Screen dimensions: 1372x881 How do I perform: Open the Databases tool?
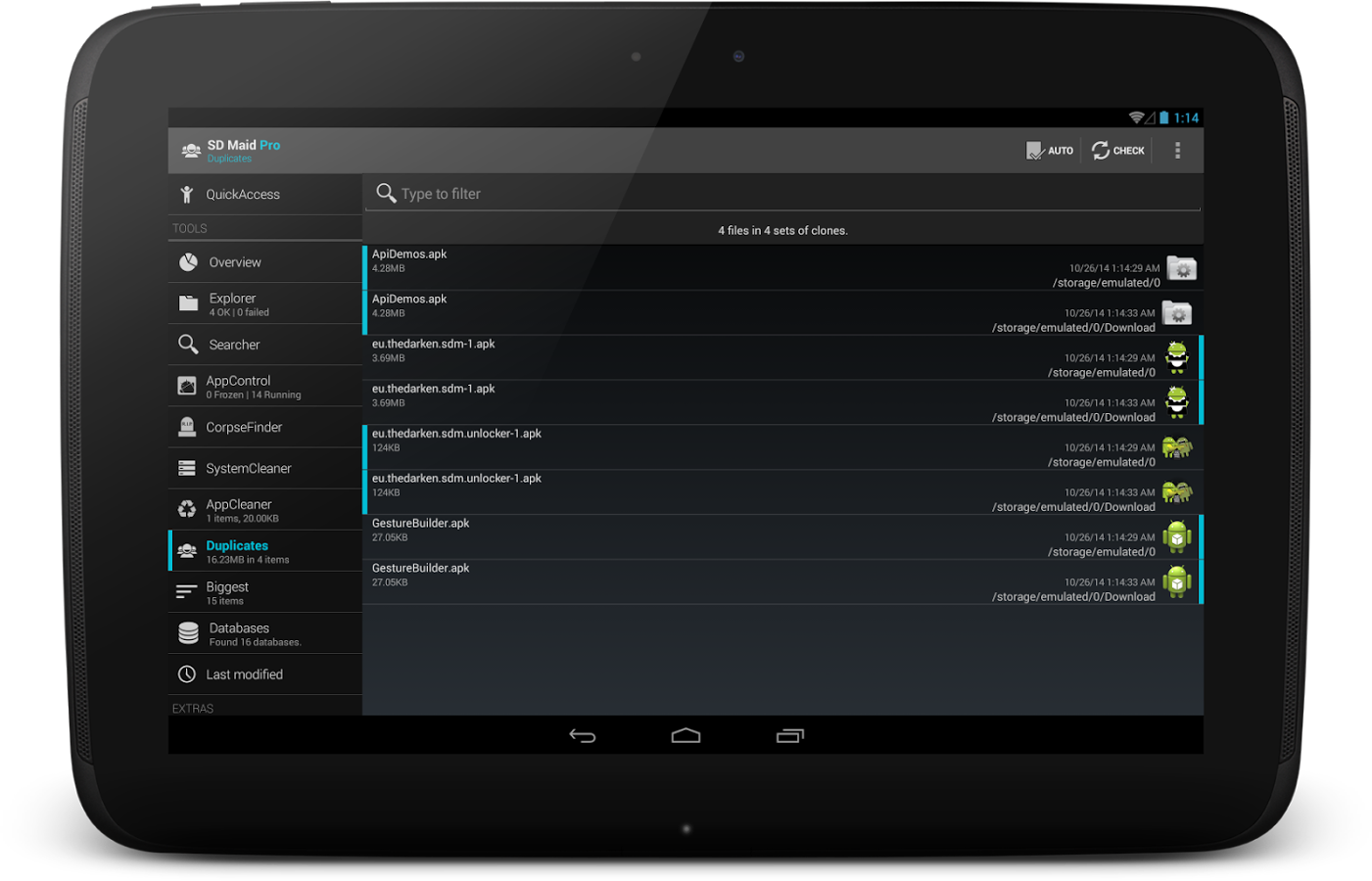[265, 633]
